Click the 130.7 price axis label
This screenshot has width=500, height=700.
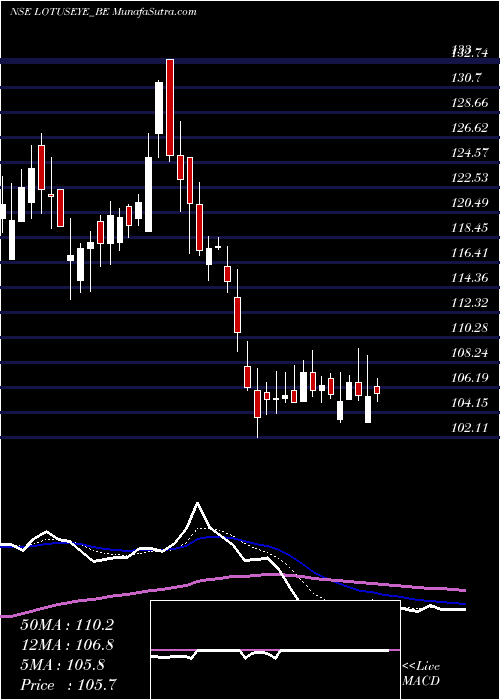(x=466, y=78)
